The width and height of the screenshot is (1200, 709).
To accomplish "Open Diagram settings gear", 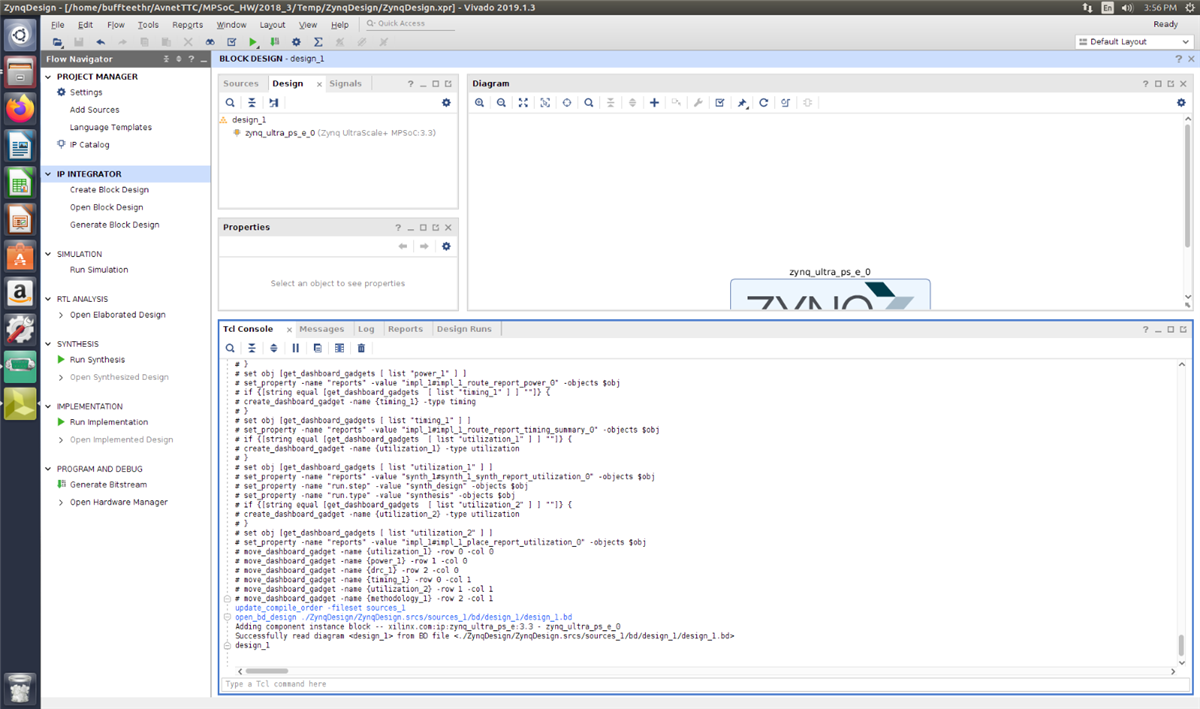I will point(1181,103).
